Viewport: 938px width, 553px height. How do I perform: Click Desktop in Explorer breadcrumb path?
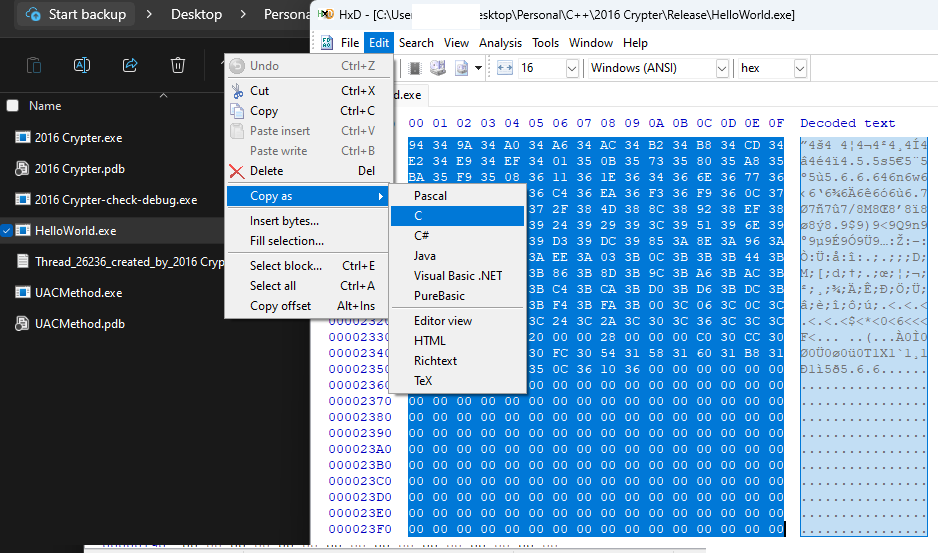[x=196, y=14]
